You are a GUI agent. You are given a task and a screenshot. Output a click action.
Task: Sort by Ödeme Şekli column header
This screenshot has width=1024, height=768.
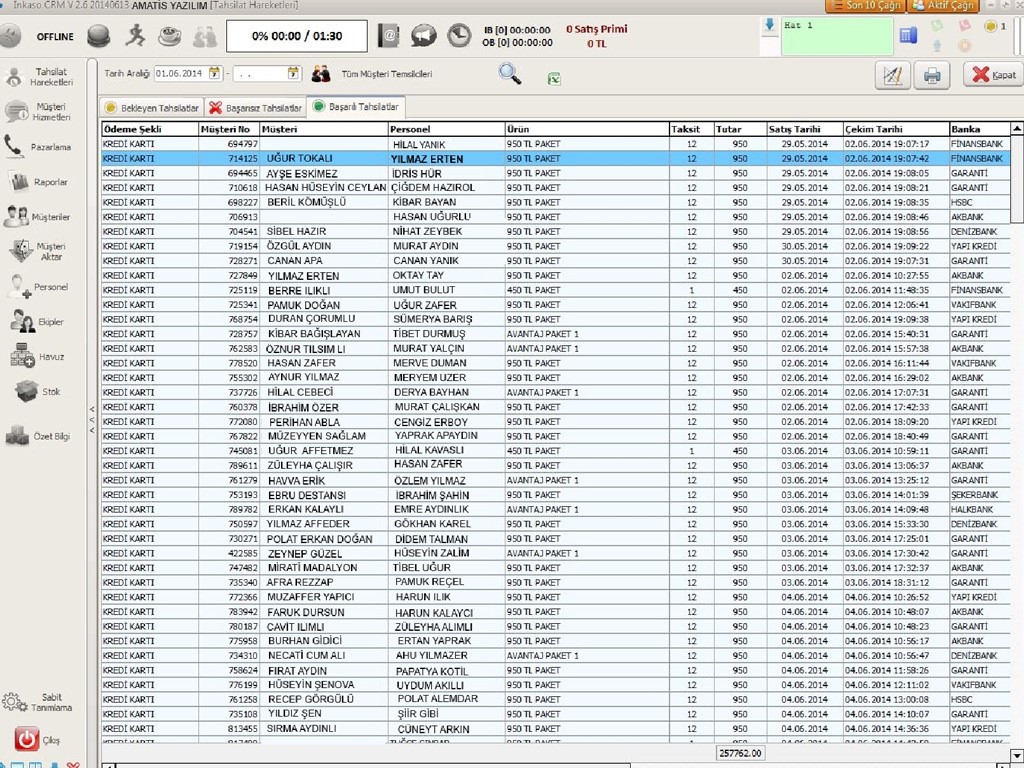coord(150,129)
